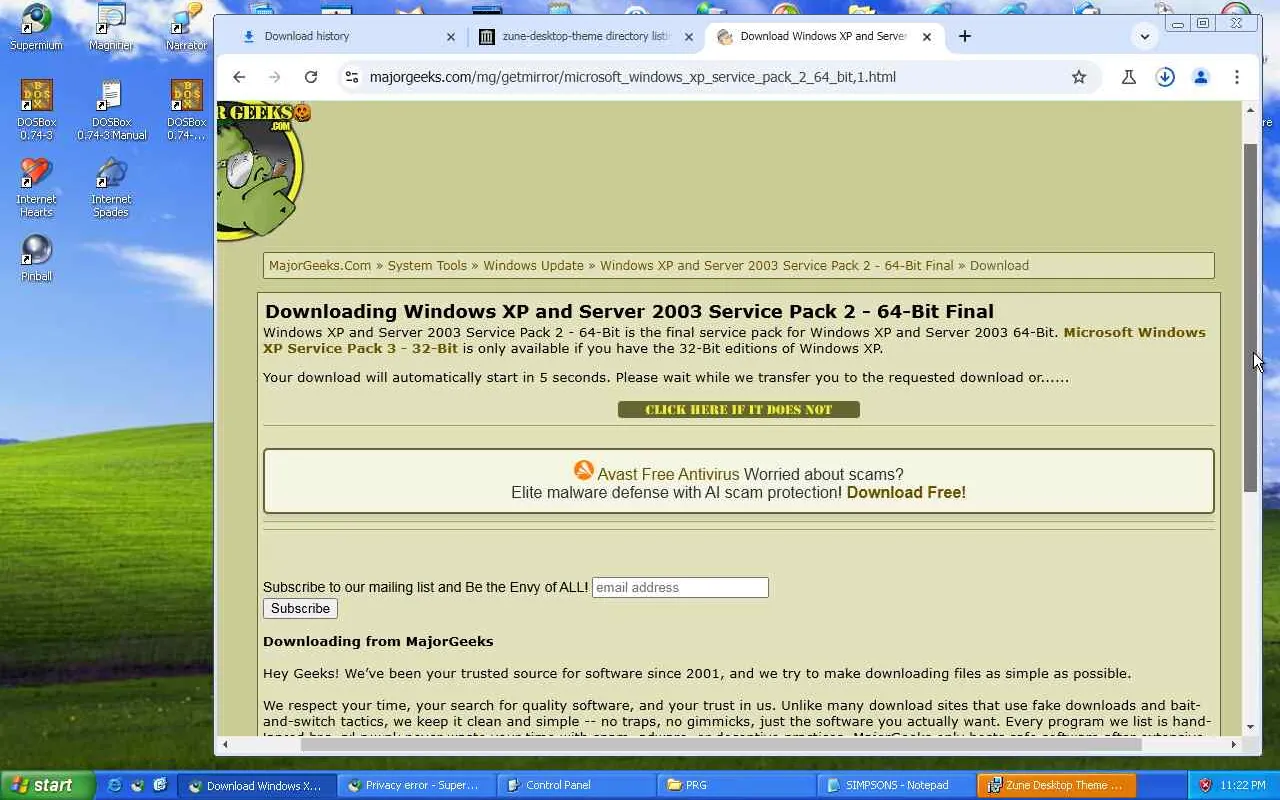Select the Internet Spades desktop icon

[111, 187]
